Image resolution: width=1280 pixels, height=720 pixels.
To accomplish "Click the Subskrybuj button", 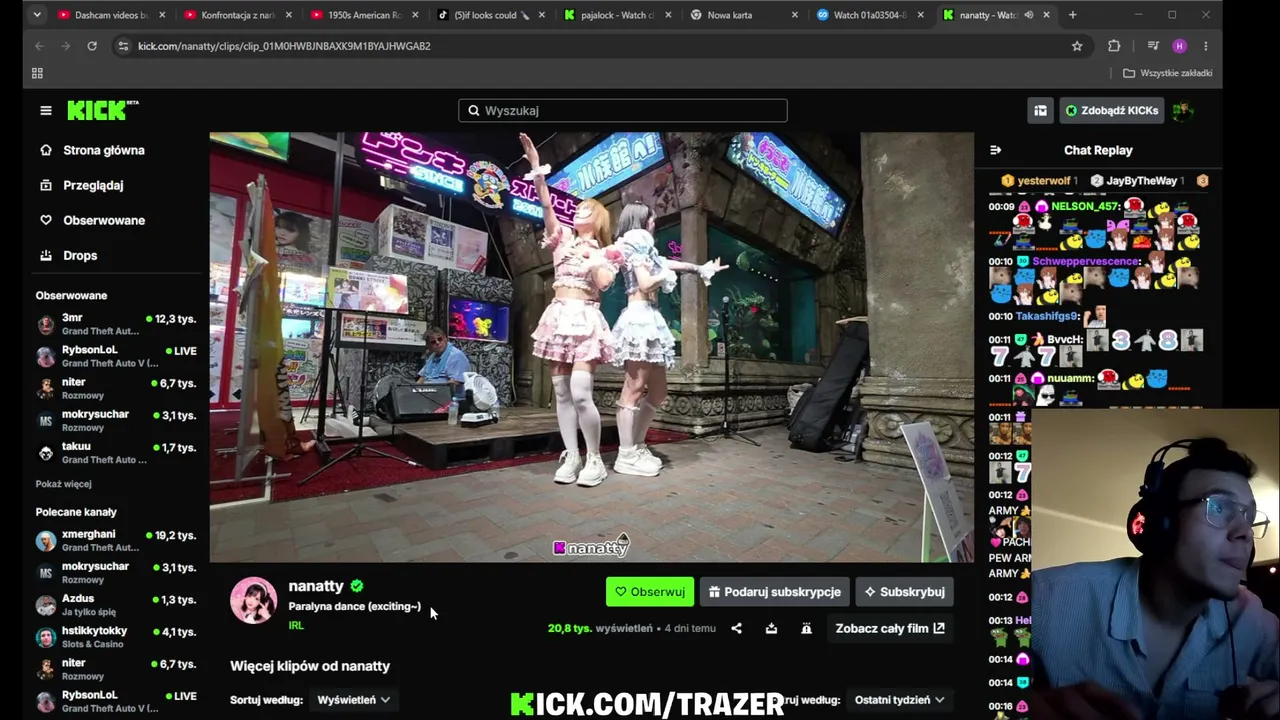I will tap(905, 592).
